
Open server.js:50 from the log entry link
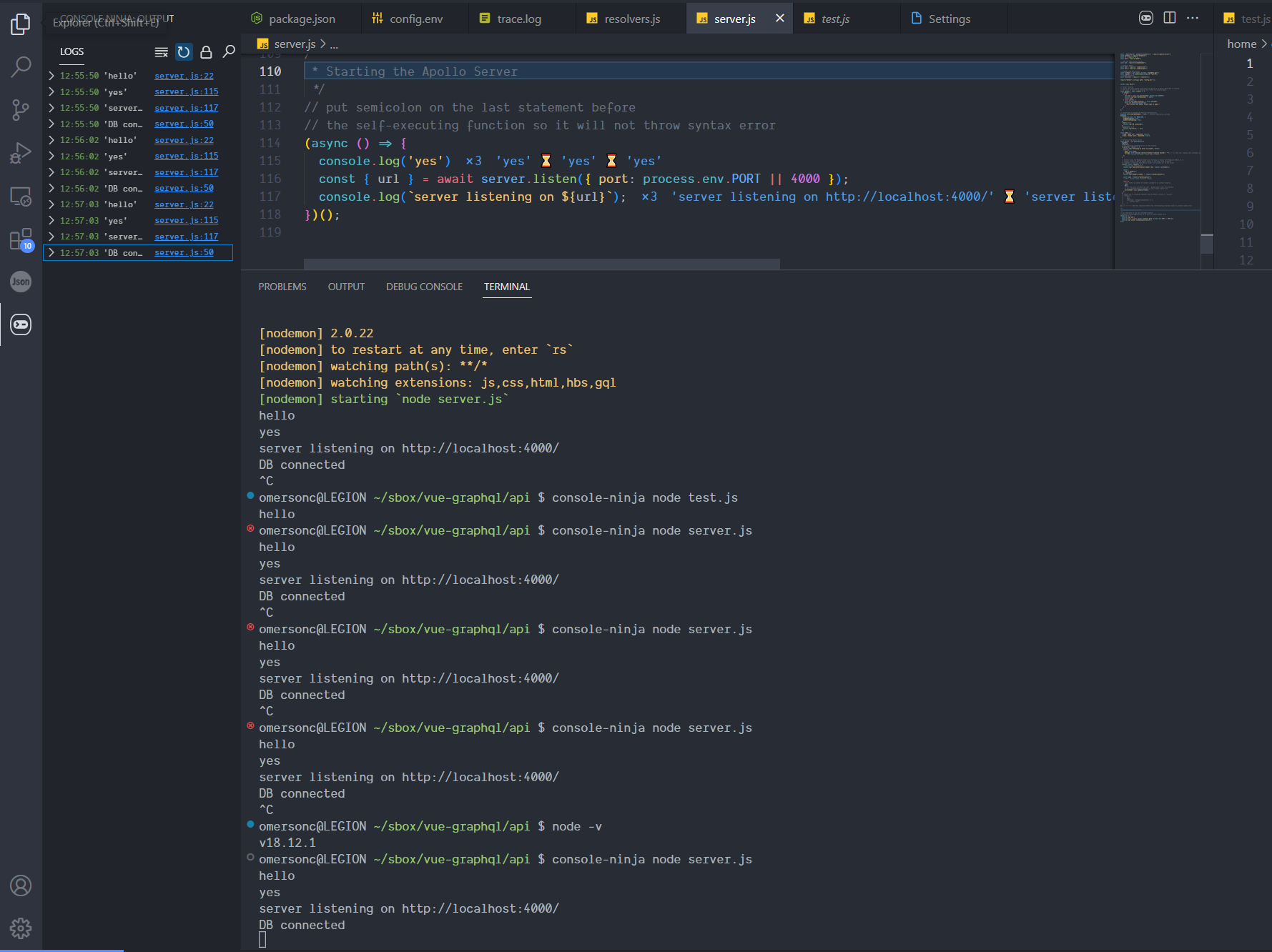183,123
